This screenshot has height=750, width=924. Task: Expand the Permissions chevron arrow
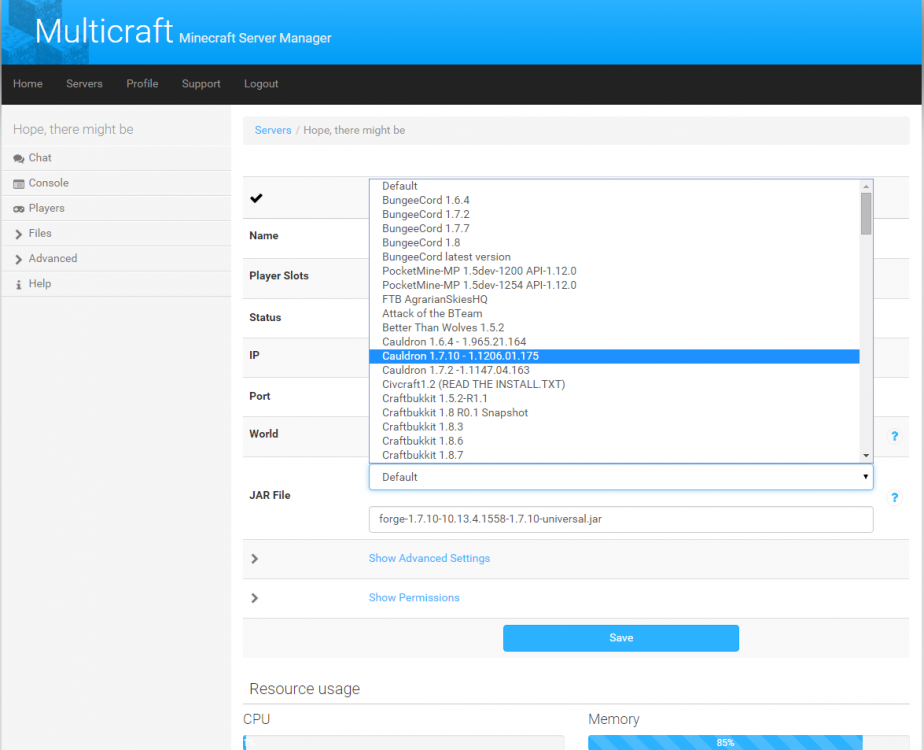(x=255, y=598)
